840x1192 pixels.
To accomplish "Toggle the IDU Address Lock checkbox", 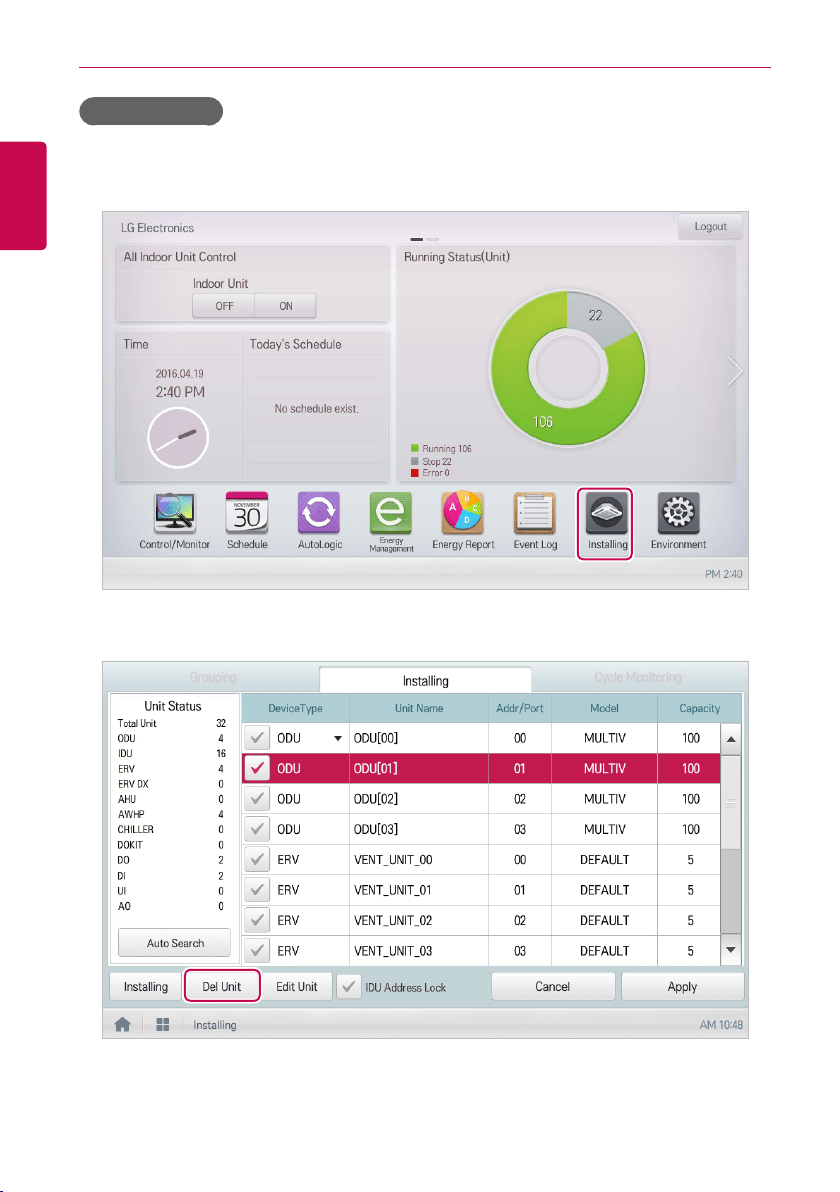I will point(348,987).
